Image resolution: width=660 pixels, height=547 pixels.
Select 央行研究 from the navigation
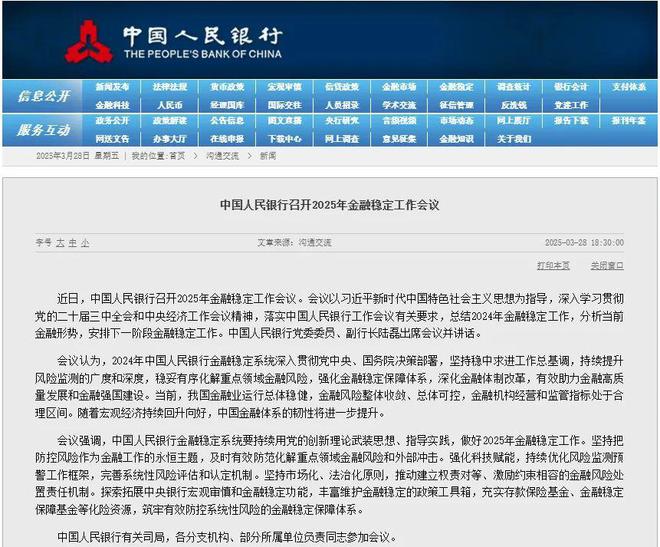[342, 121]
